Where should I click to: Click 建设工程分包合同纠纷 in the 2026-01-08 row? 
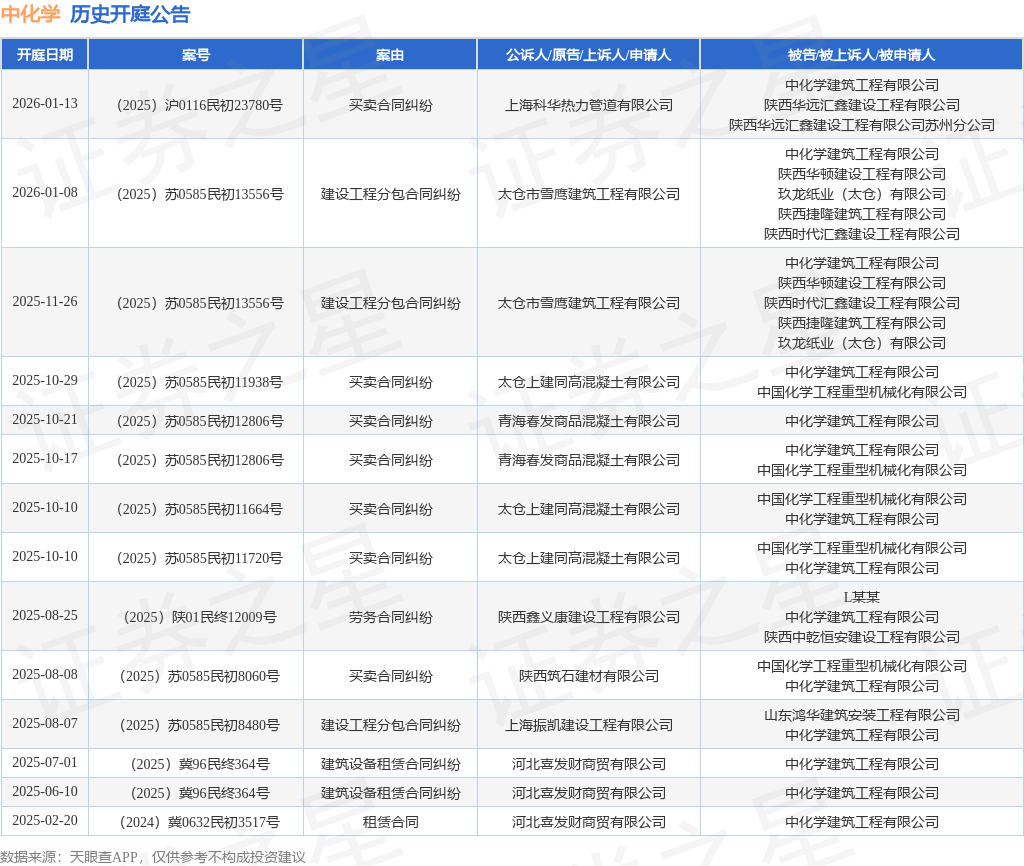[x=390, y=194]
